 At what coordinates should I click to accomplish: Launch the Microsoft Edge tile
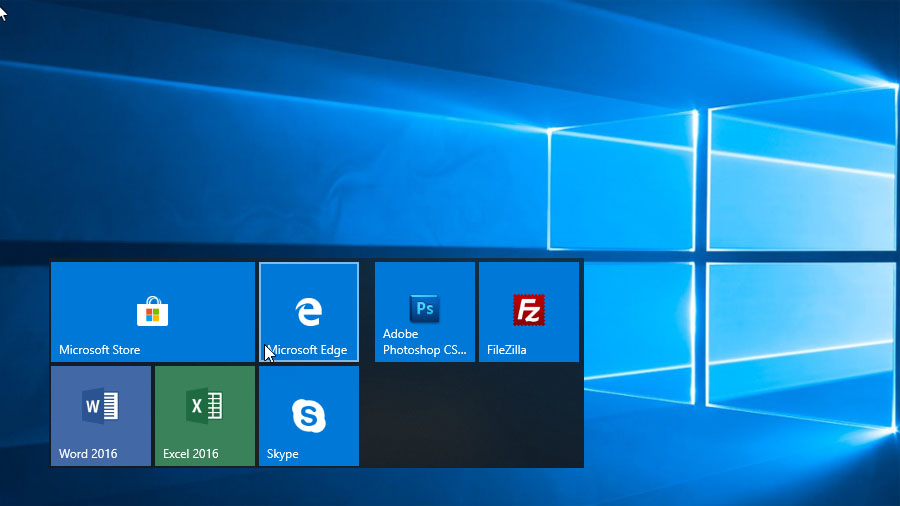(x=309, y=312)
